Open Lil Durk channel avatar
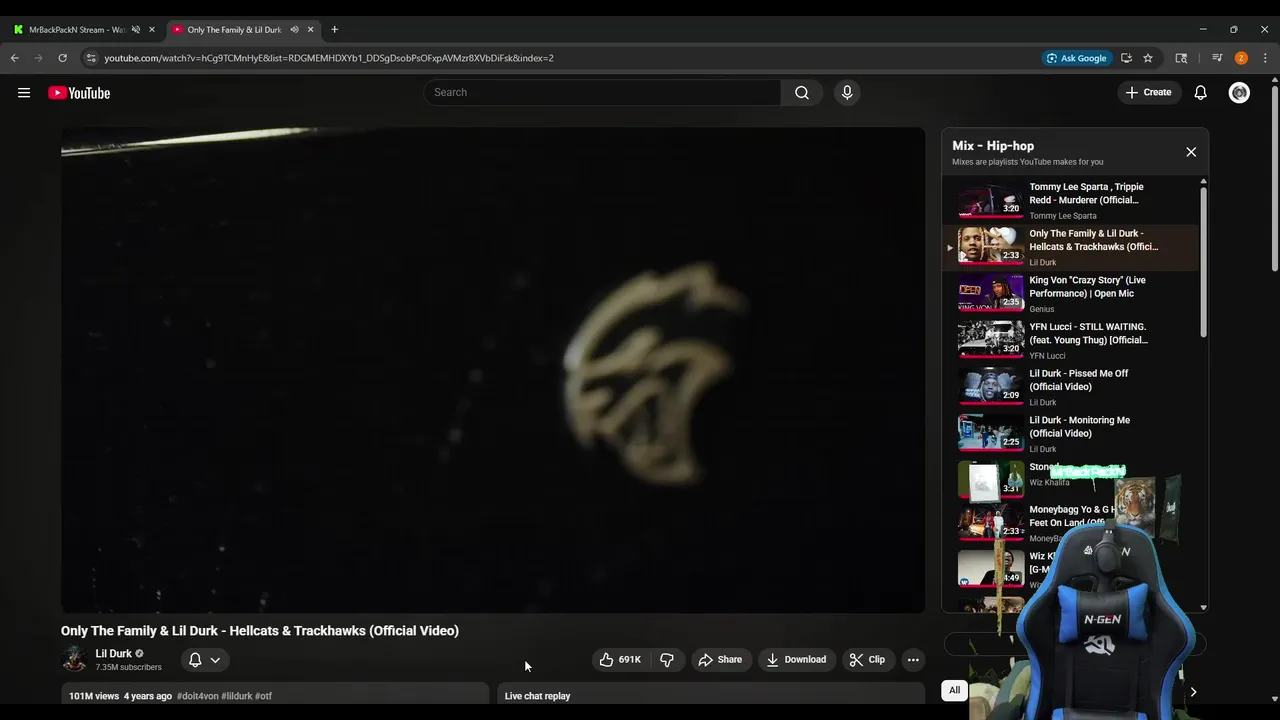Viewport: 1280px width, 720px height. pyautogui.click(x=74, y=659)
